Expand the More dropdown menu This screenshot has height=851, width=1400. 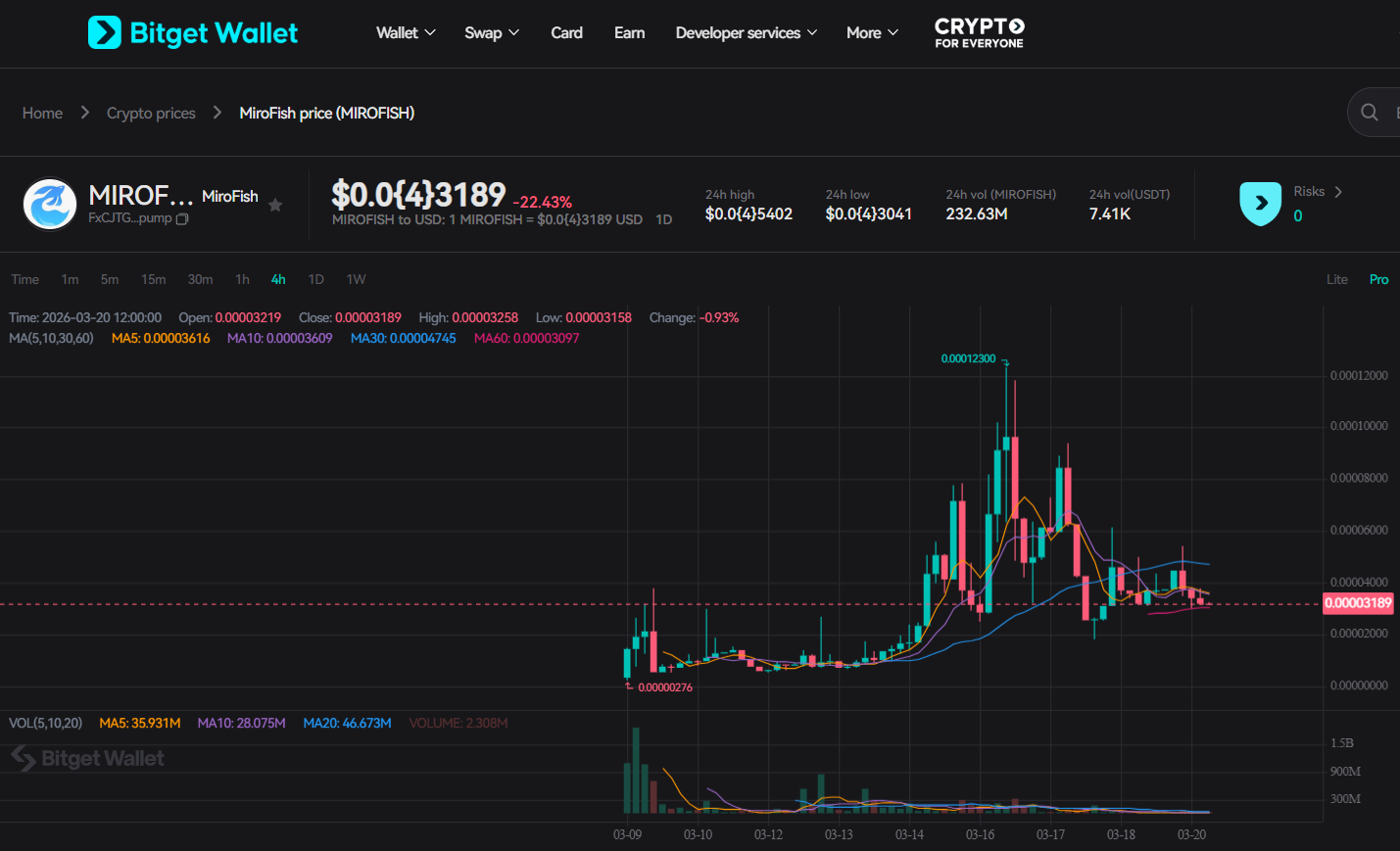pos(872,32)
